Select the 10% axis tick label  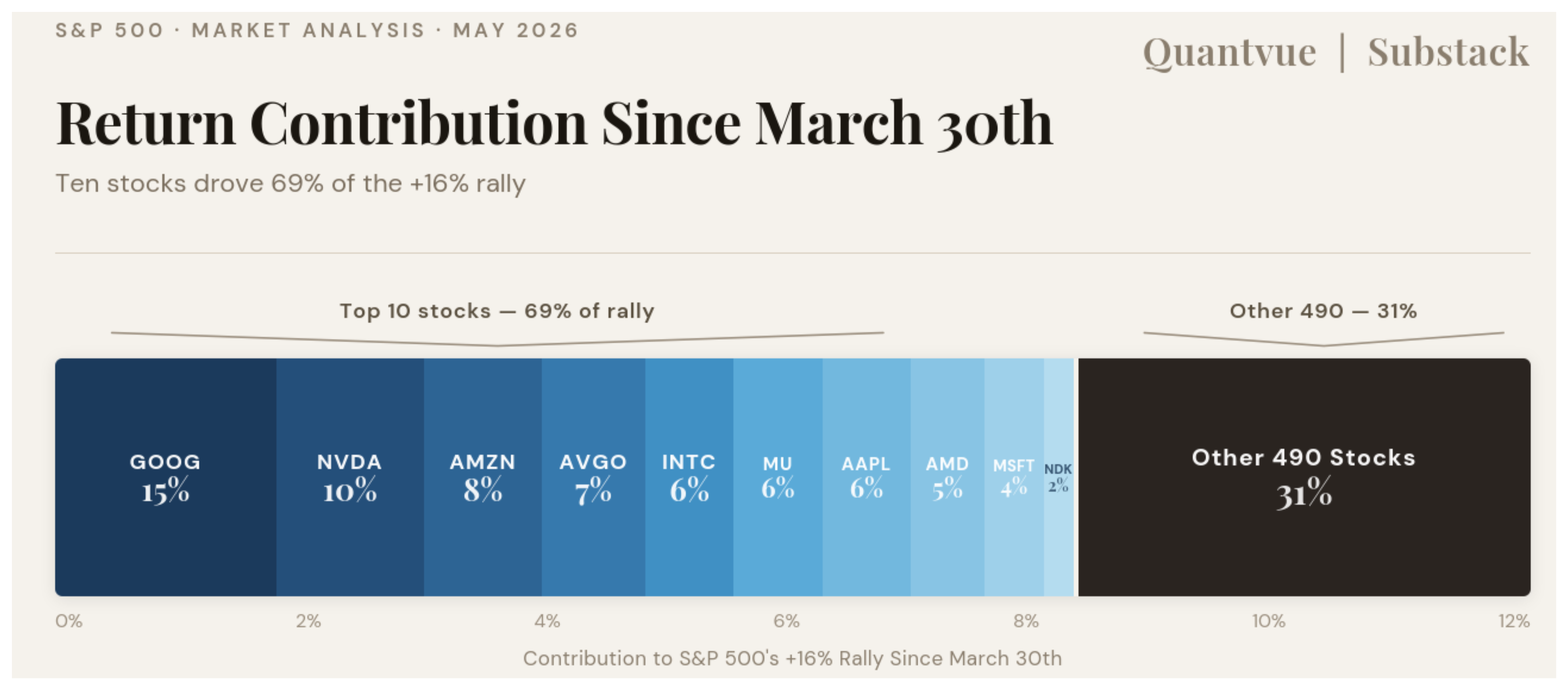(x=1269, y=621)
